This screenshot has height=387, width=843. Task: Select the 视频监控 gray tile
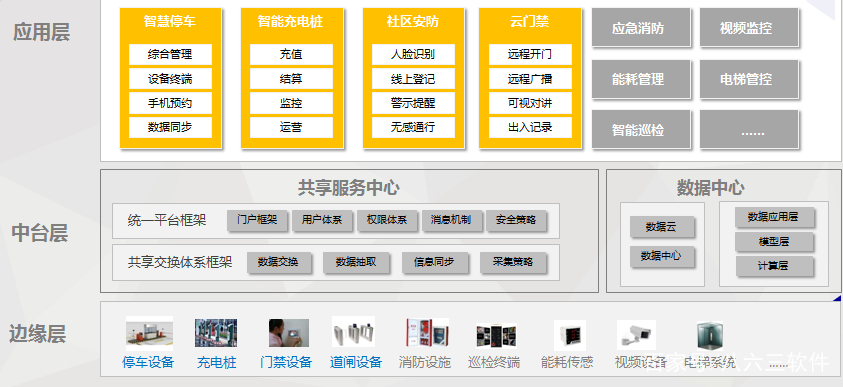[x=749, y=27]
